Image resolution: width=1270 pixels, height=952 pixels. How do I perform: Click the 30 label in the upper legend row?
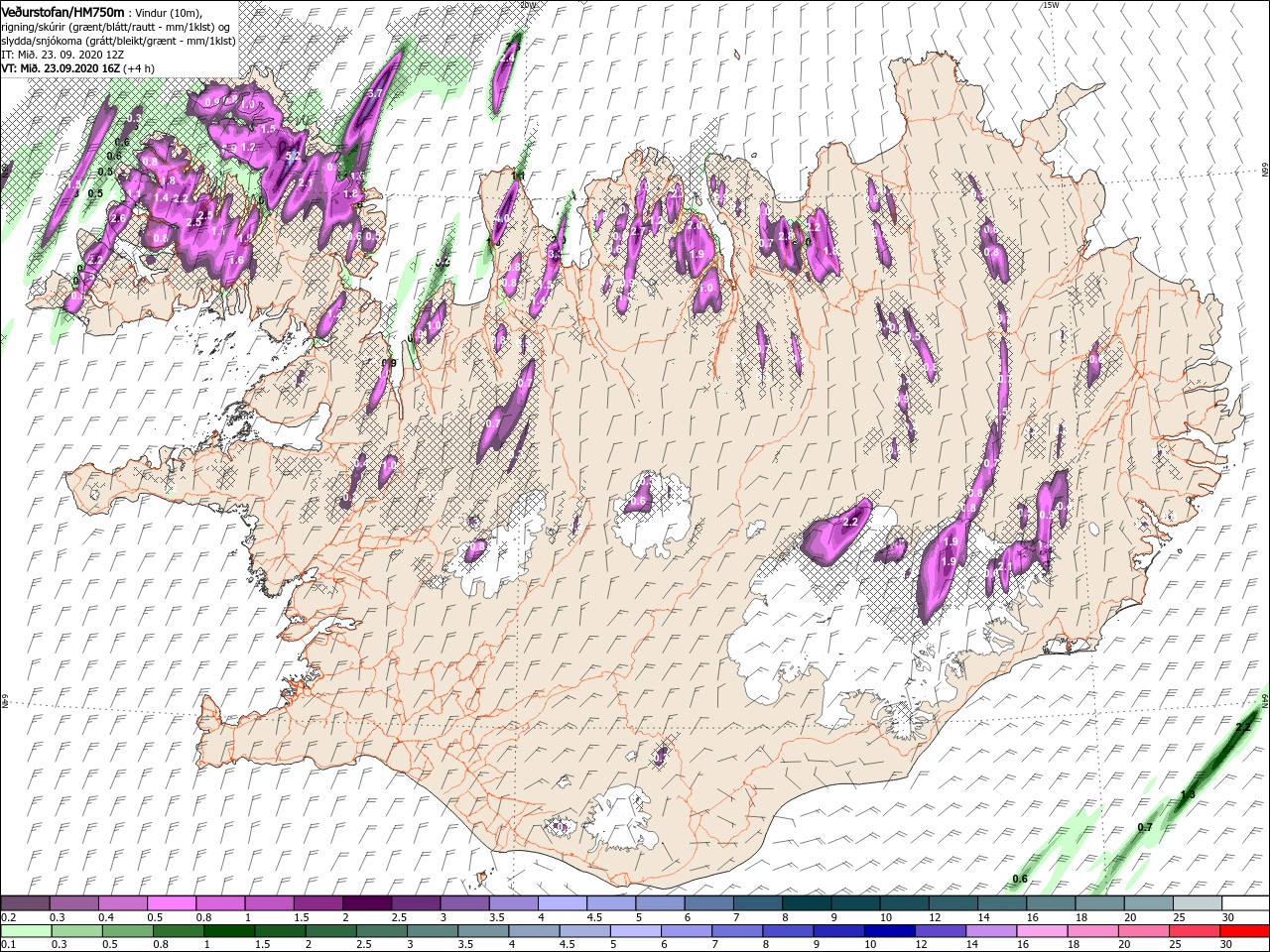click(1227, 918)
